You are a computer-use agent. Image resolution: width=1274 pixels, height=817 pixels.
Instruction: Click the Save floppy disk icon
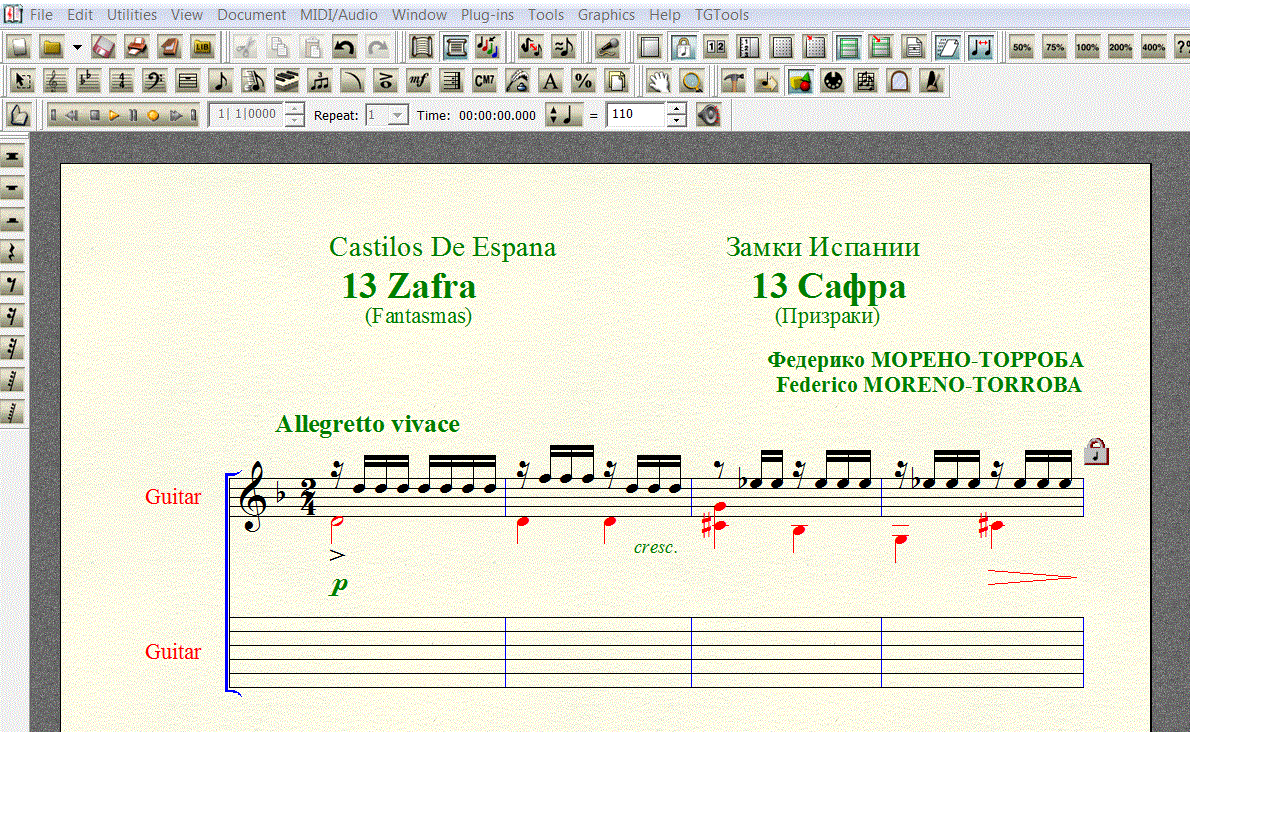point(104,47)
